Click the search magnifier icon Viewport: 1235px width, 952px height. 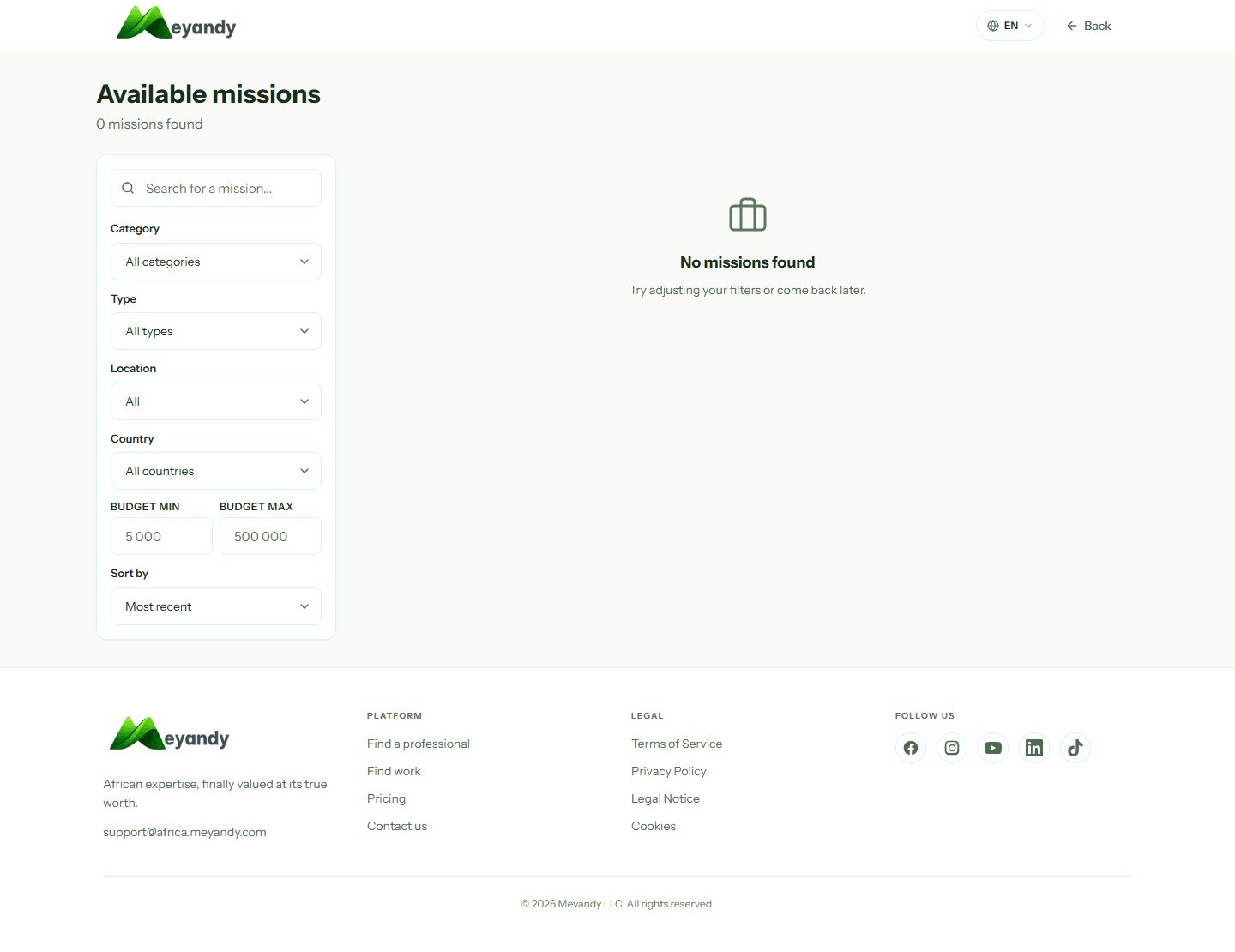(128, 188)
